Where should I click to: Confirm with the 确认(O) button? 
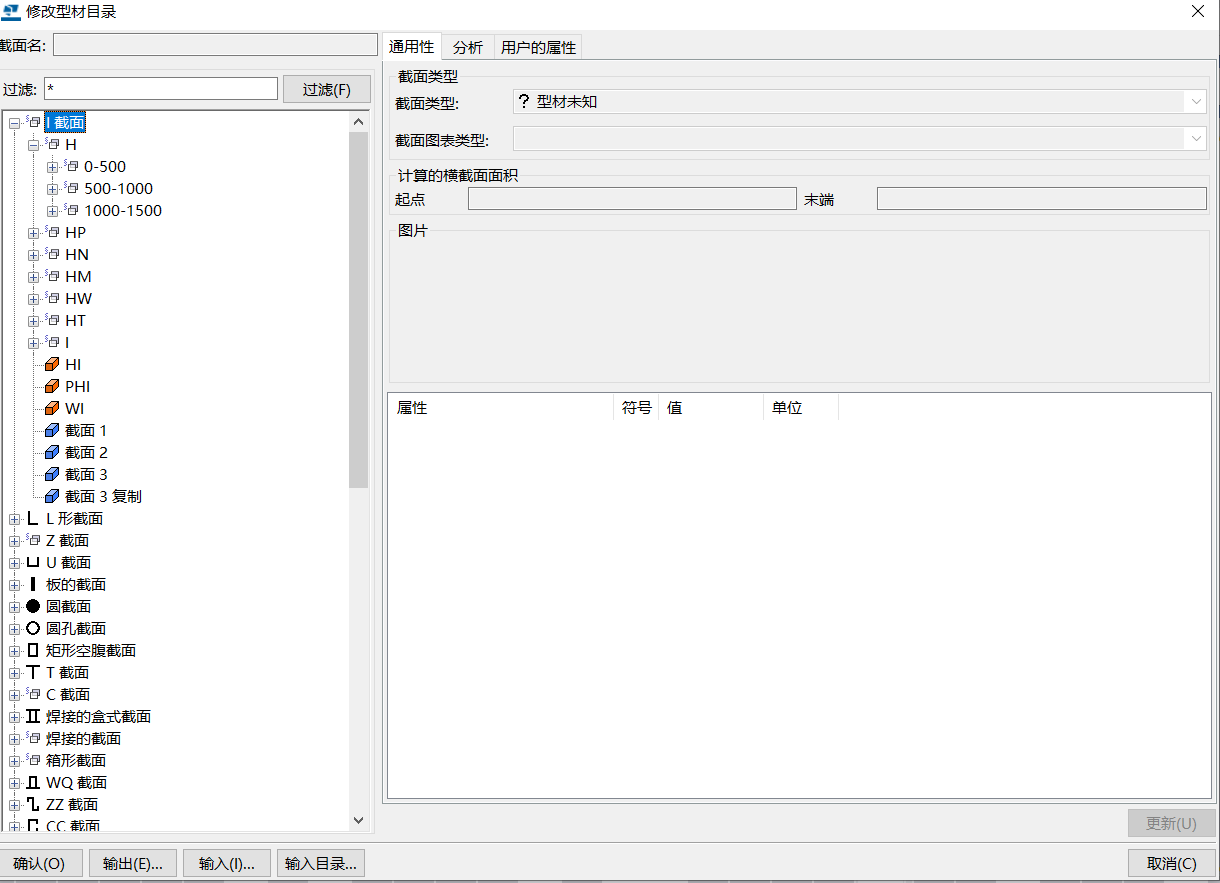(39, 864)
